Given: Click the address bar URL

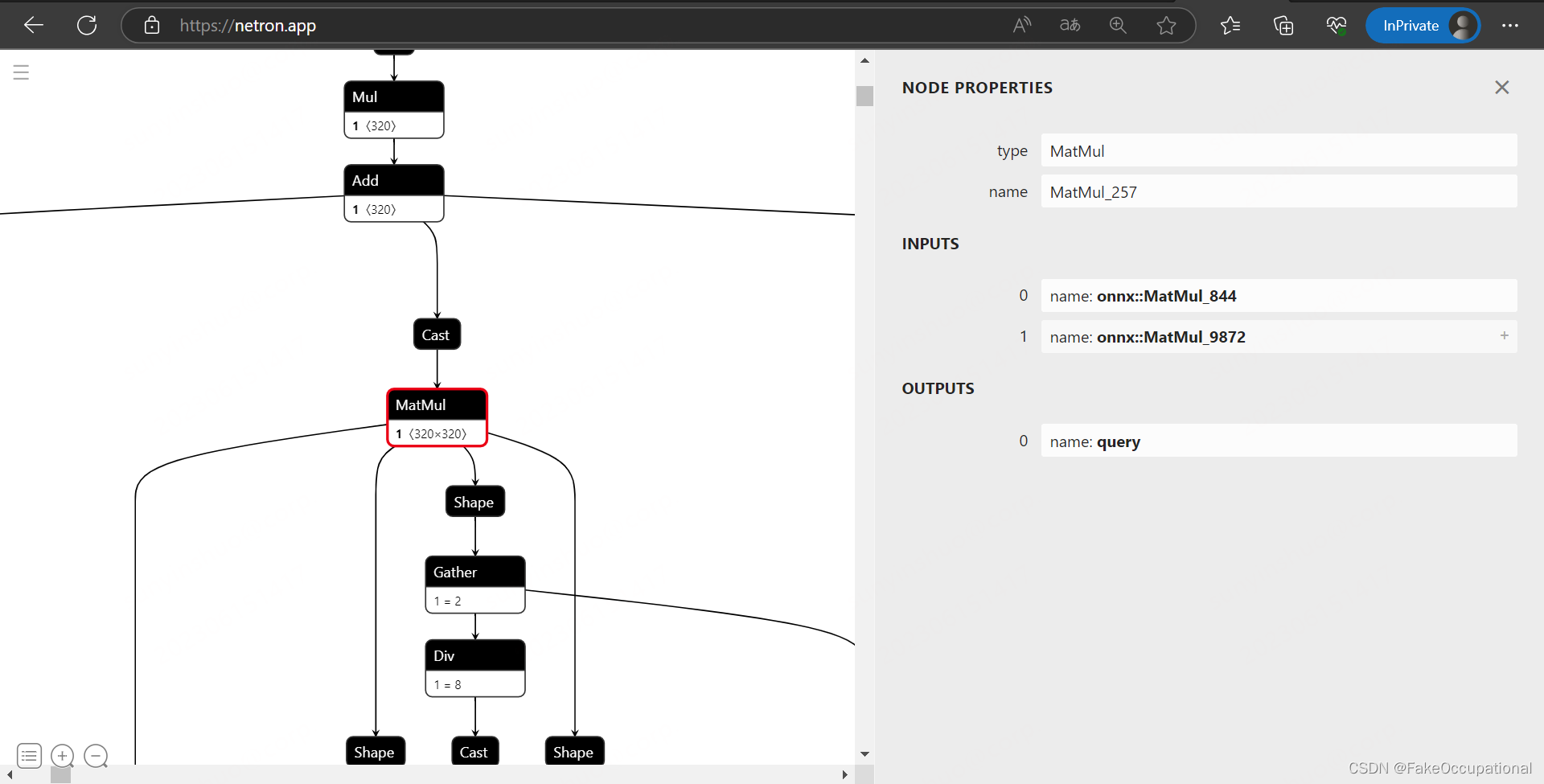Looking at the screenshot, I should (247, 25).
